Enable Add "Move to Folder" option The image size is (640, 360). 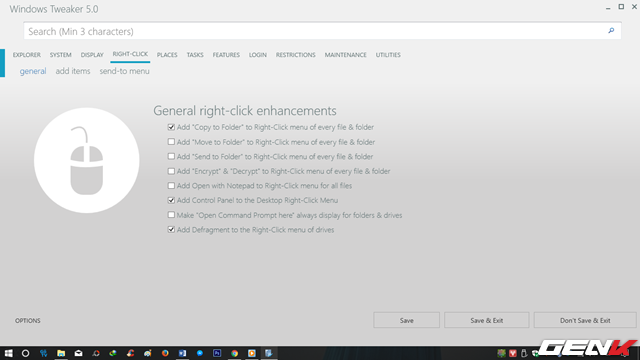pos(171,142)
